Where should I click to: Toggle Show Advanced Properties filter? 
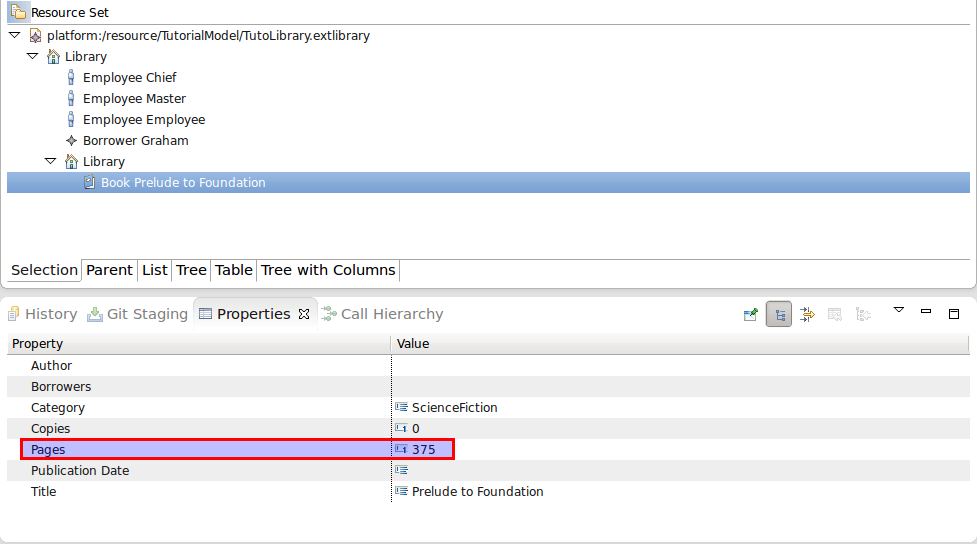coord(807,314)
